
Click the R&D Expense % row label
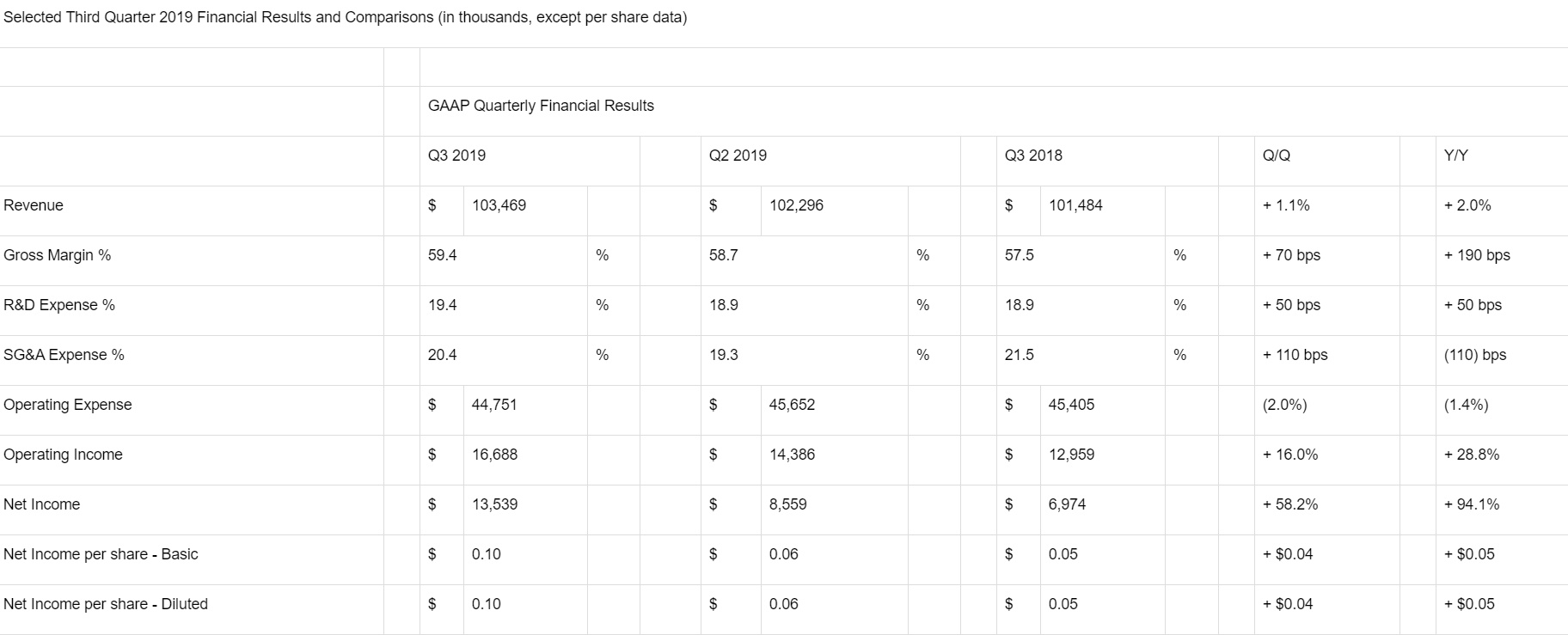pos(59,305)
